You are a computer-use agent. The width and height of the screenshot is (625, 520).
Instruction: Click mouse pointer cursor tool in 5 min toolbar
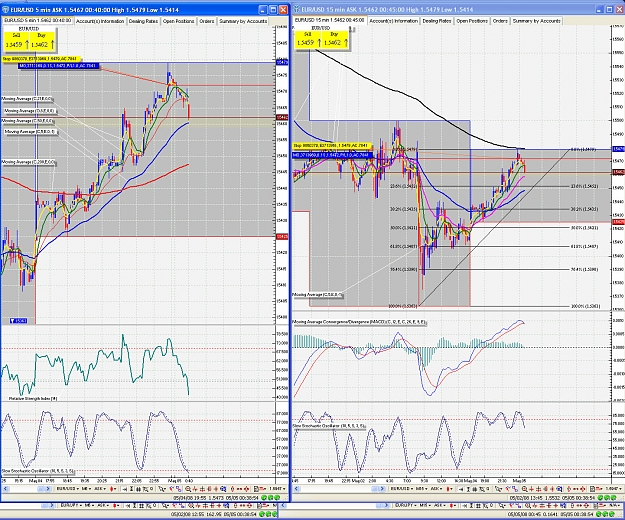pyautogui.click(x=162, y=489)
